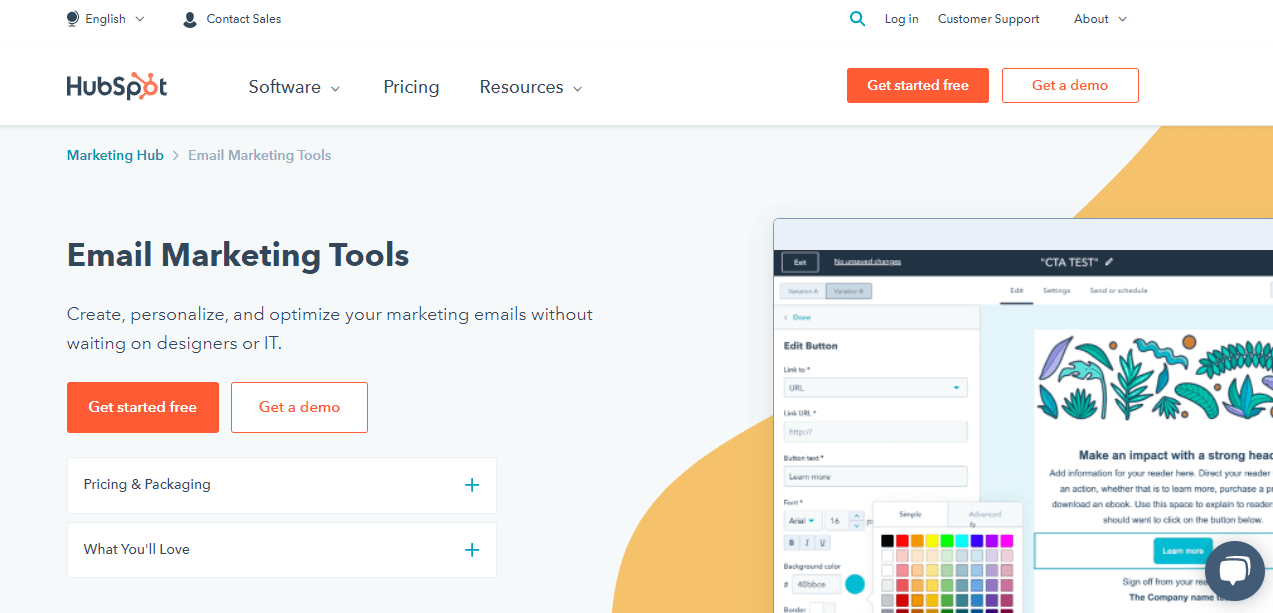Click Get started free under the tagline
1273x613 pixels.
coord(143,407)
